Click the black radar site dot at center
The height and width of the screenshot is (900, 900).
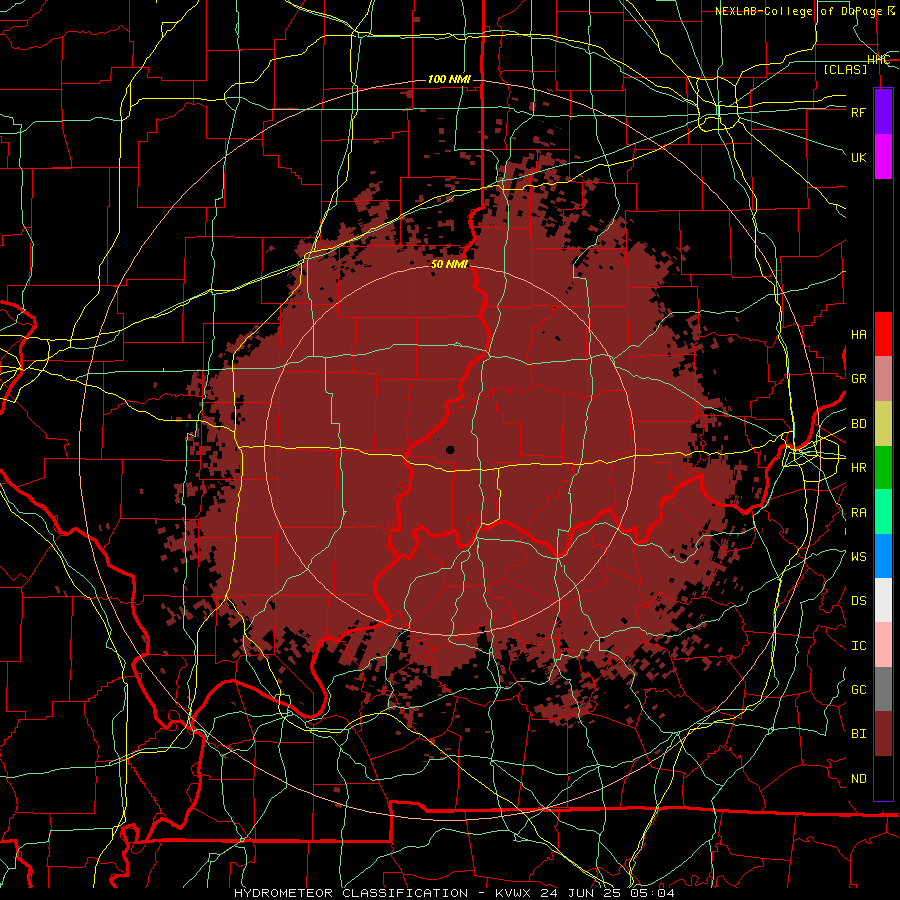pos(450,450)
